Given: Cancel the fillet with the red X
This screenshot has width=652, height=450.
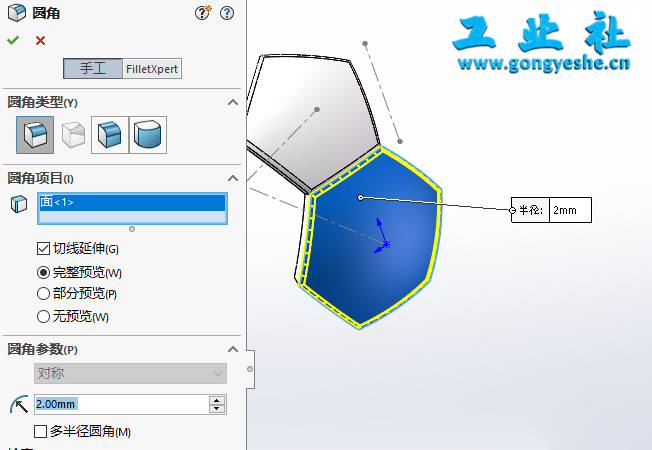Looking at the screenshot, I should pyautogui.click(x=40, y=40).
